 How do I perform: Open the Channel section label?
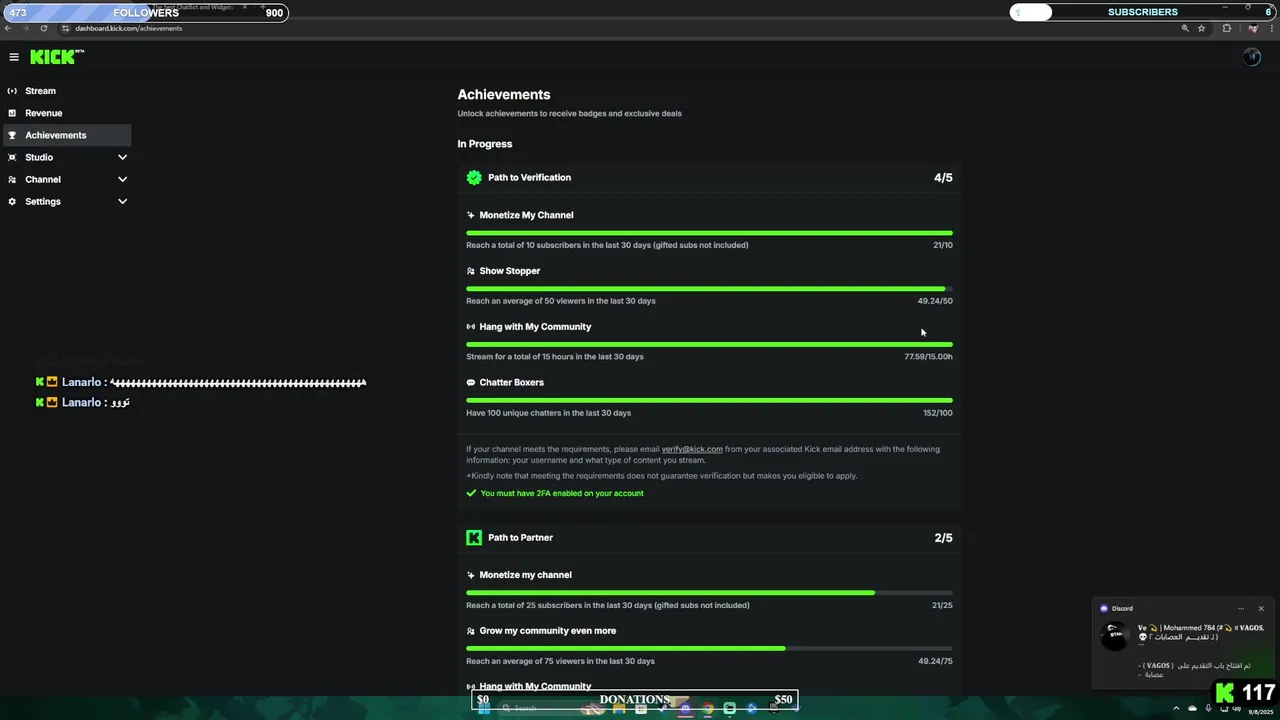tap(43, 179)
